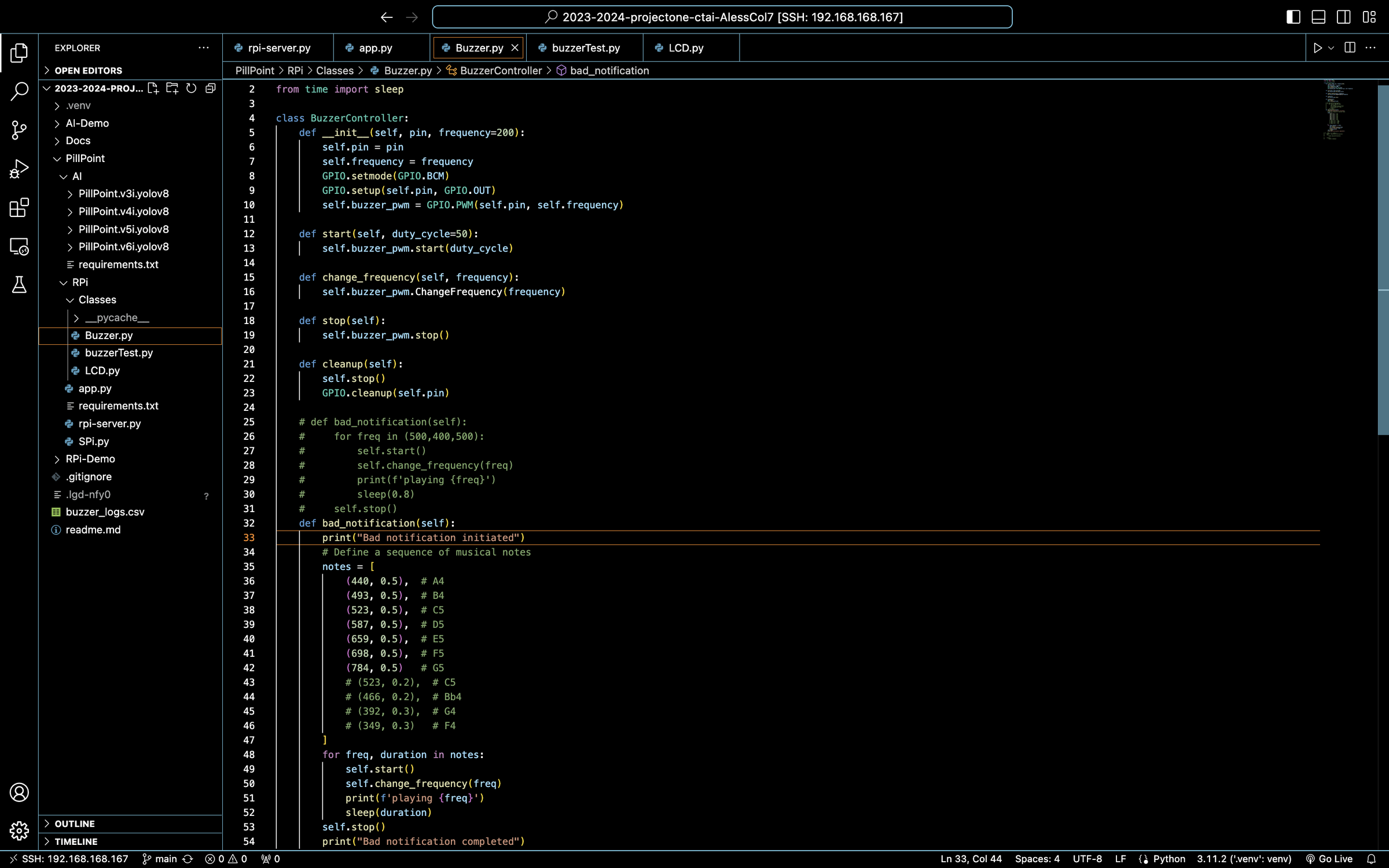Toggle the bottom panel layout button
1389x868 pixels.
coord(1318,17)
